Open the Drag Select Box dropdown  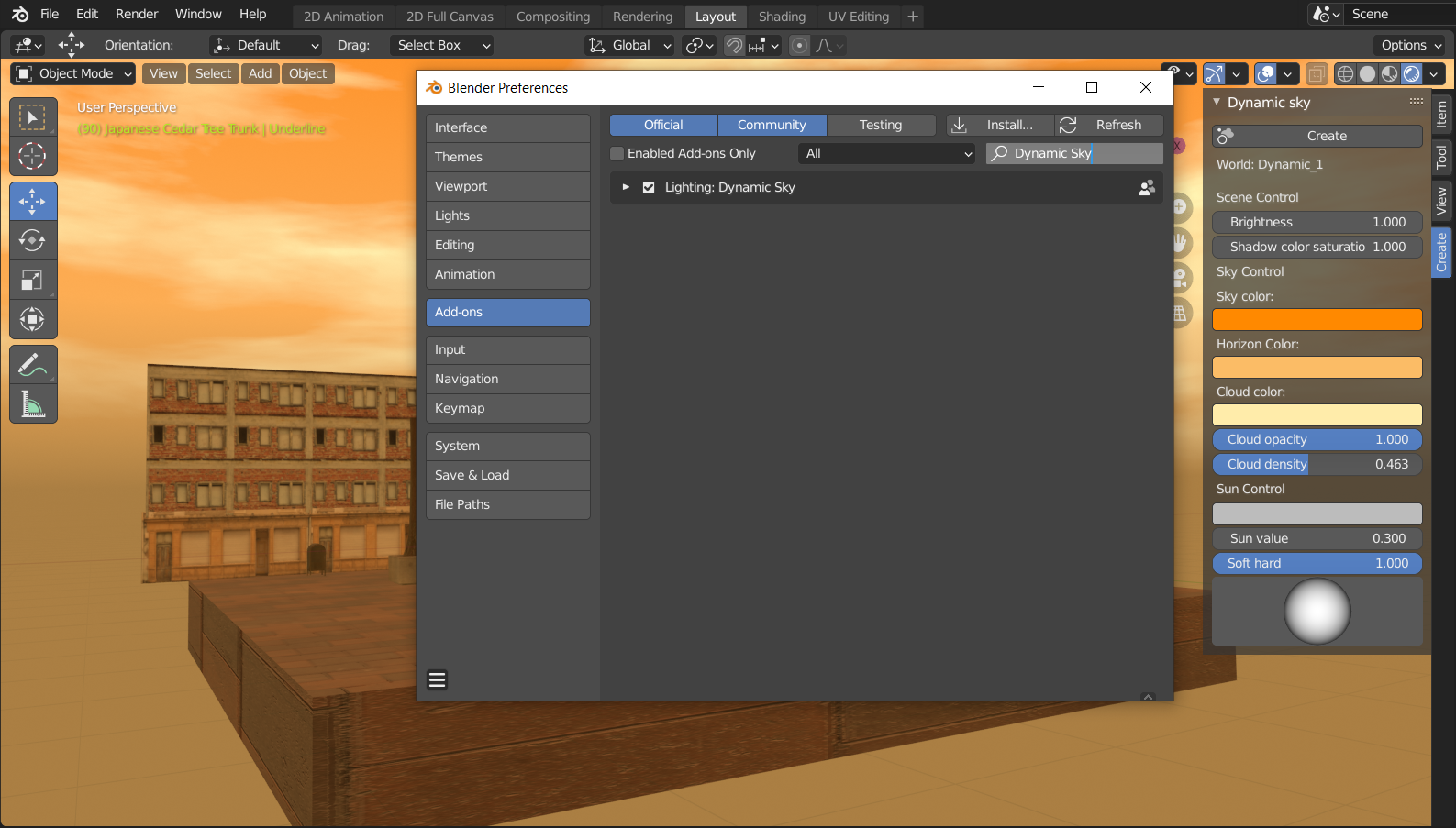coord(441,45)
